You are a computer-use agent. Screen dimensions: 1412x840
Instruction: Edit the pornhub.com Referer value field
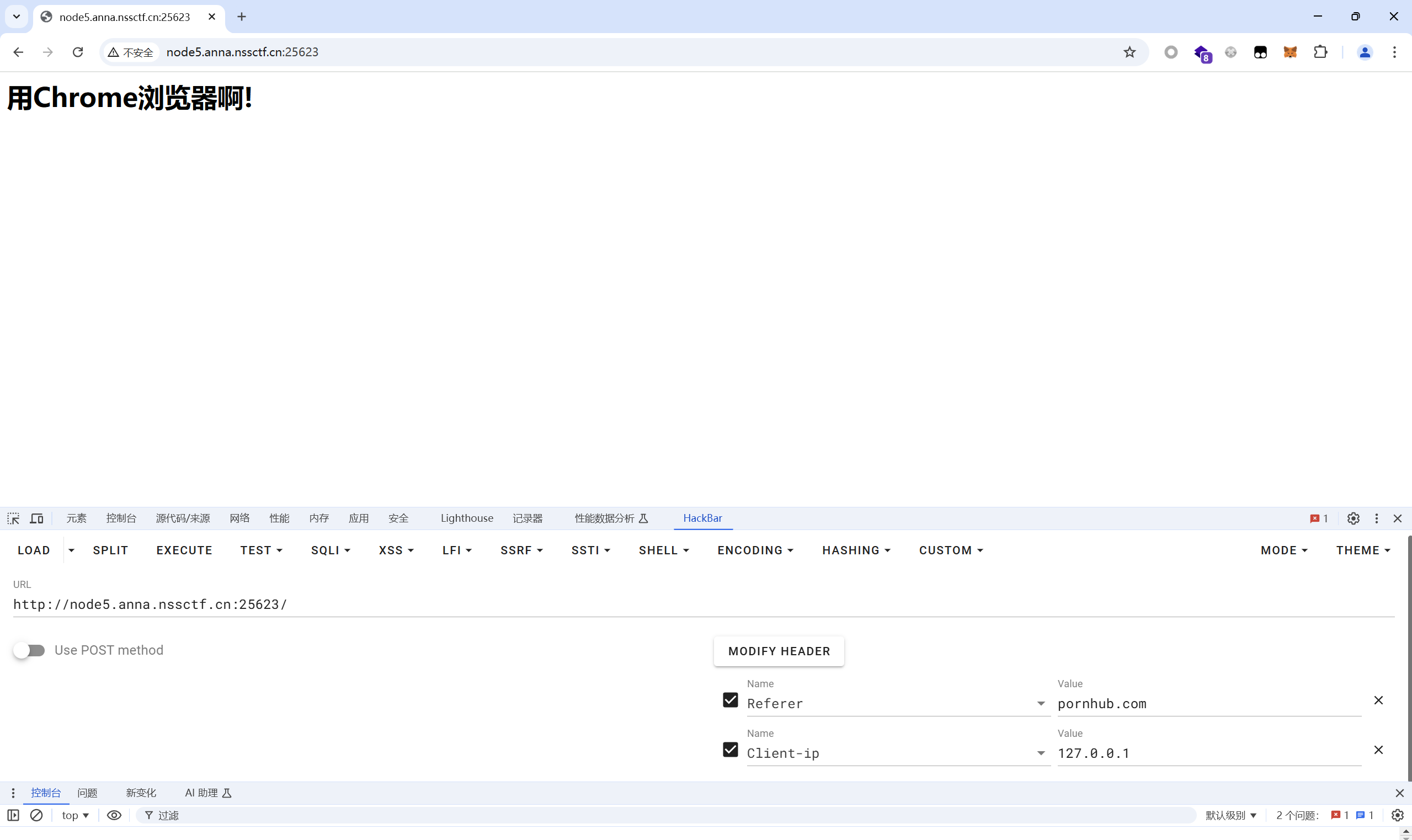[x=1209, y=704]
